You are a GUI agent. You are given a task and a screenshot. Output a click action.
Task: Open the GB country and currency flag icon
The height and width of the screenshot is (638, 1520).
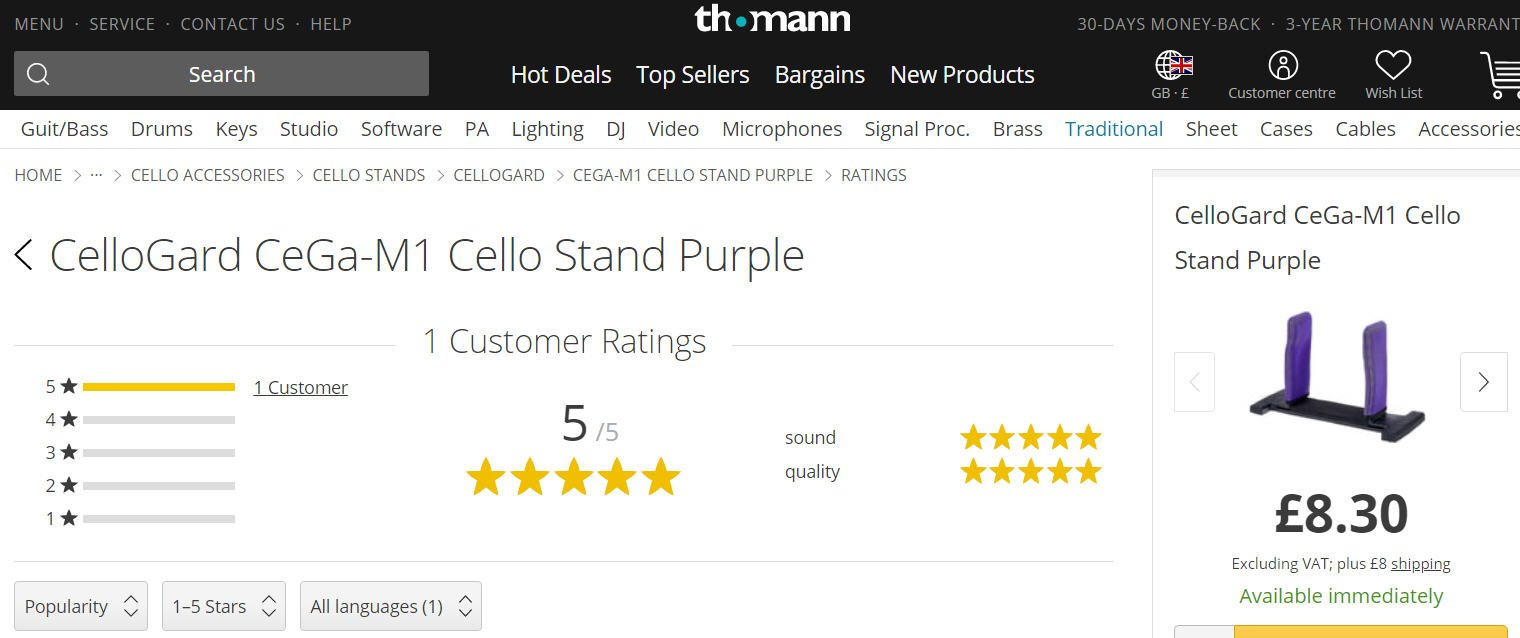point(1174,66)
